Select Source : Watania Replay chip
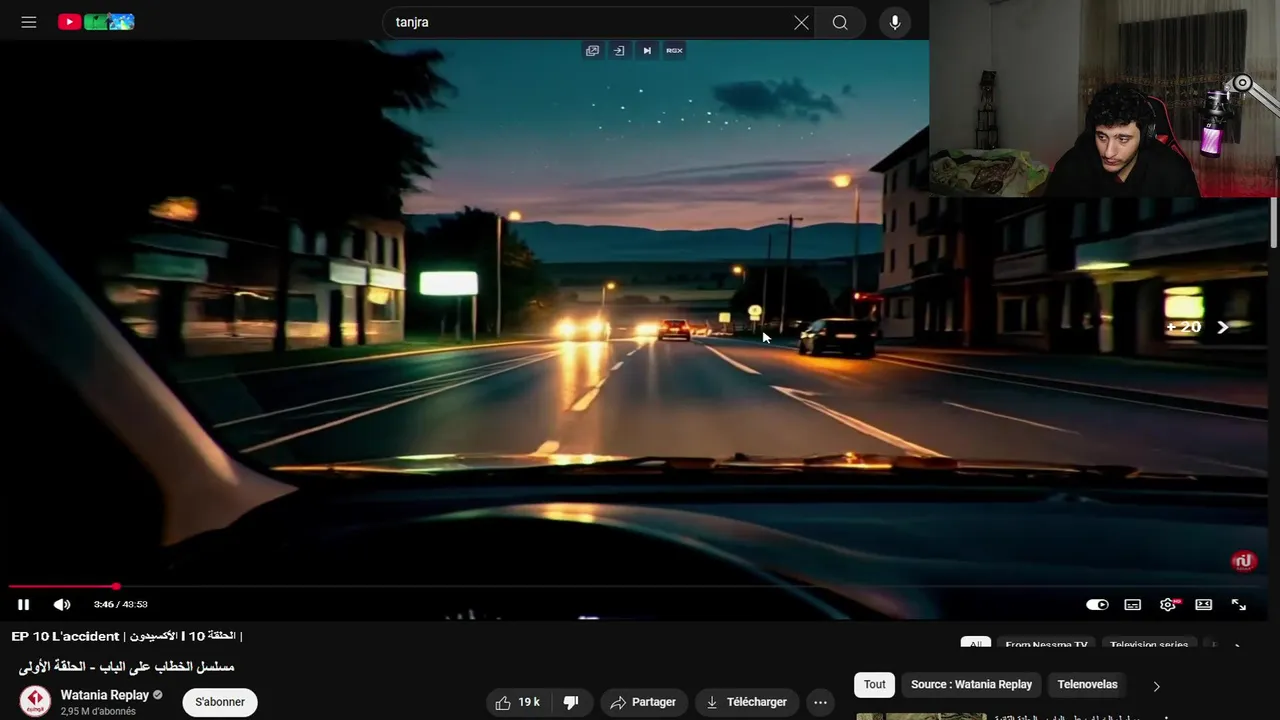 coord(971,685)
